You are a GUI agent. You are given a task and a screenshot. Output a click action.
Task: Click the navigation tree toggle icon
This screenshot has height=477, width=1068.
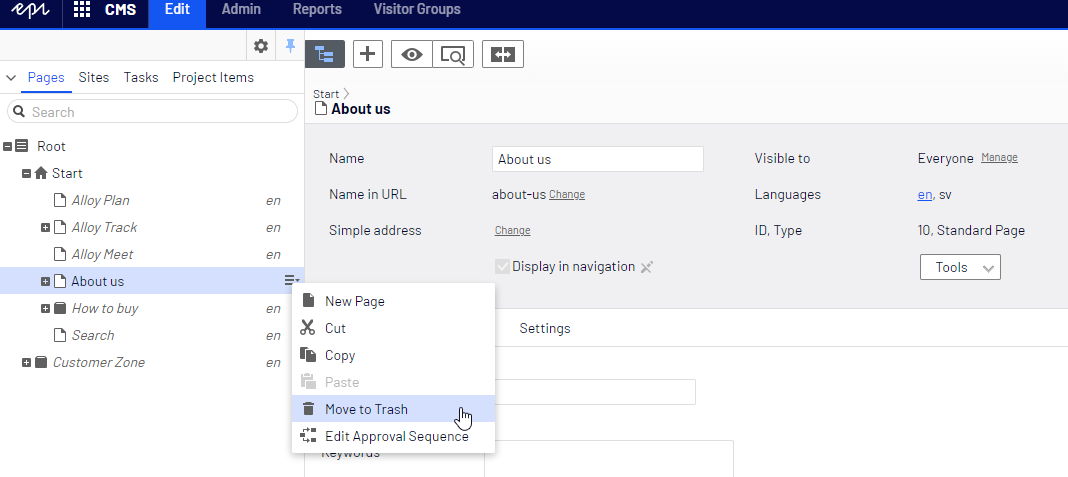pos(324,55)
